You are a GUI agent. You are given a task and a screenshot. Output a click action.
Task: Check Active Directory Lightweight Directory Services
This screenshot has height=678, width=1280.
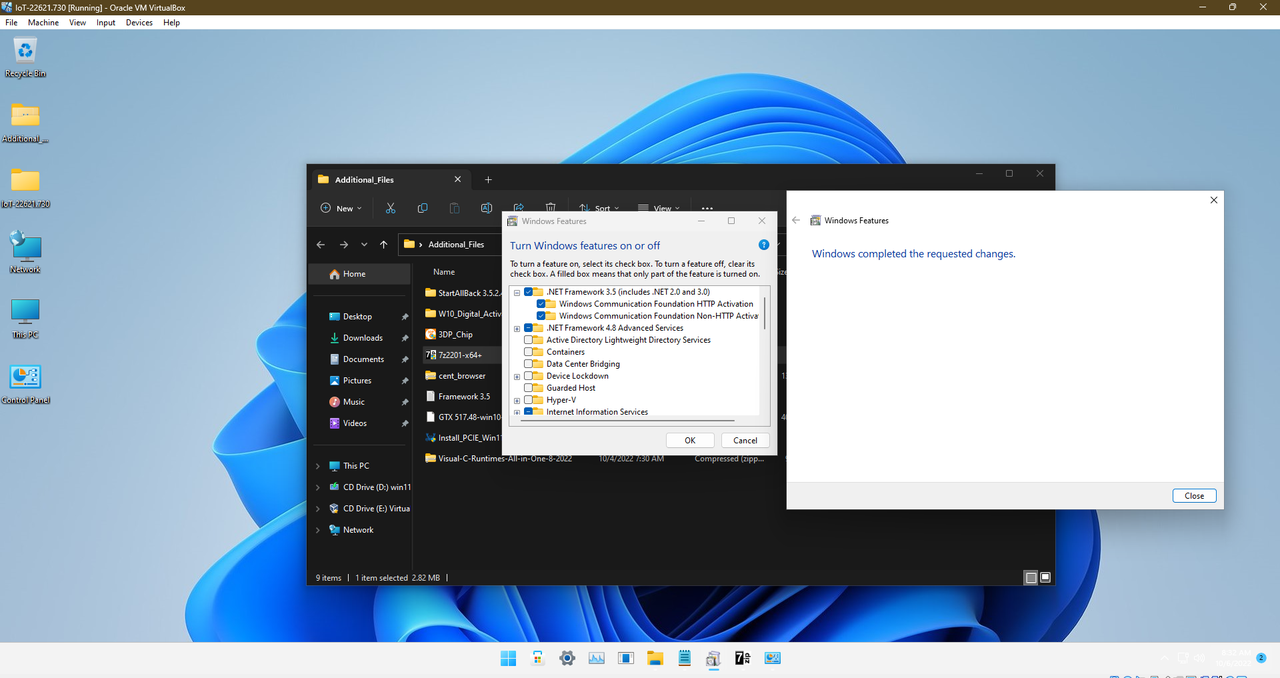529,340
